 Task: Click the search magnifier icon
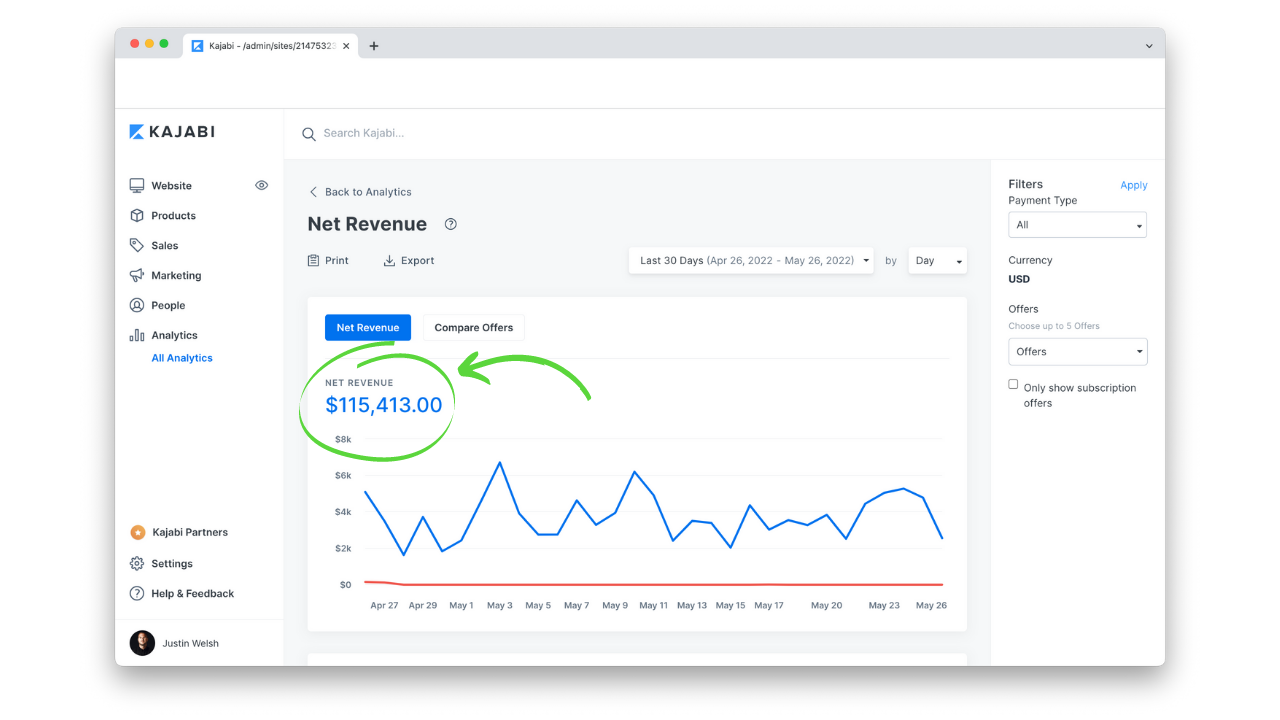pos(309,134)
